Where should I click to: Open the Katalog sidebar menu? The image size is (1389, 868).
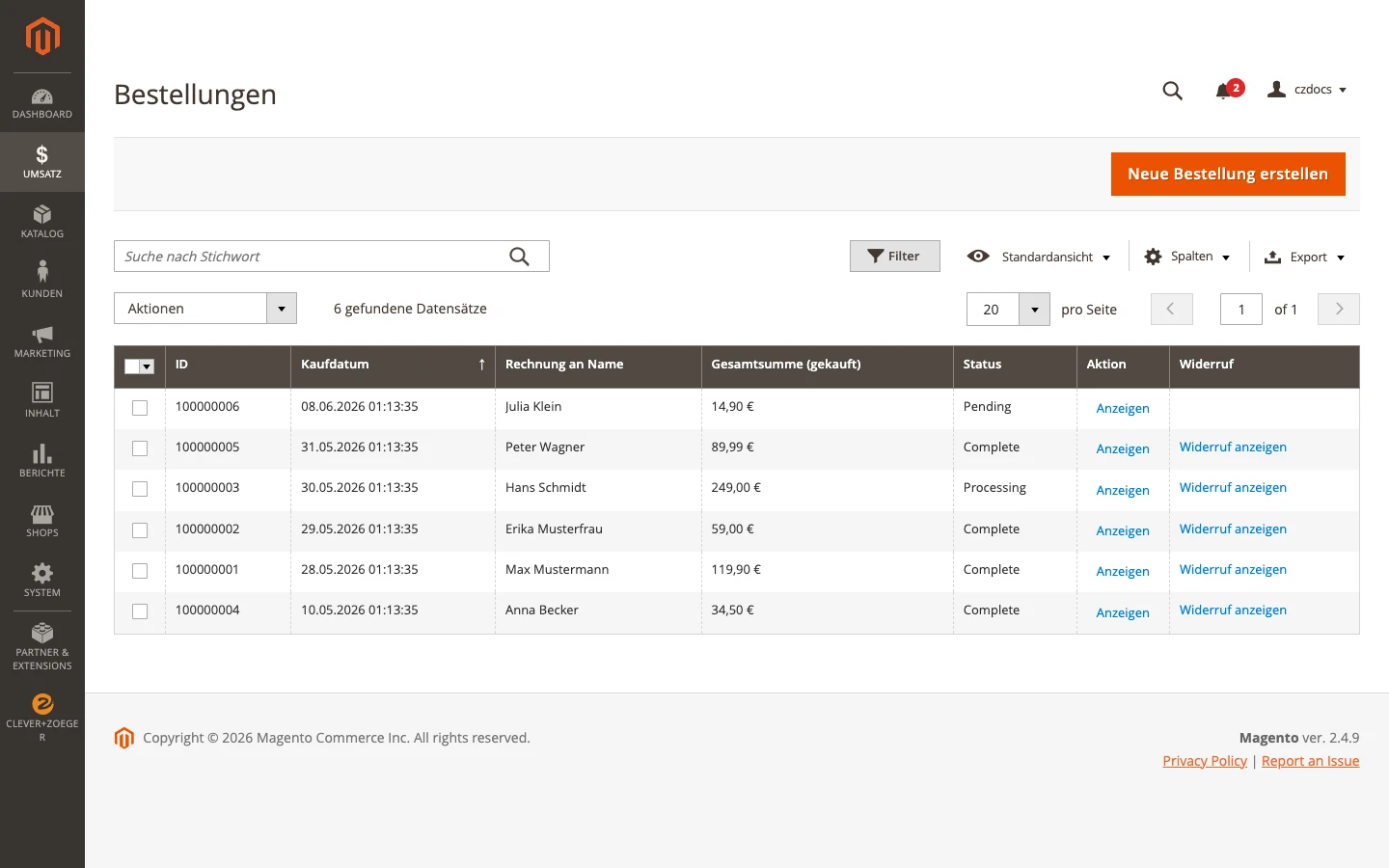pyautogui.click(x=42, y=222)
